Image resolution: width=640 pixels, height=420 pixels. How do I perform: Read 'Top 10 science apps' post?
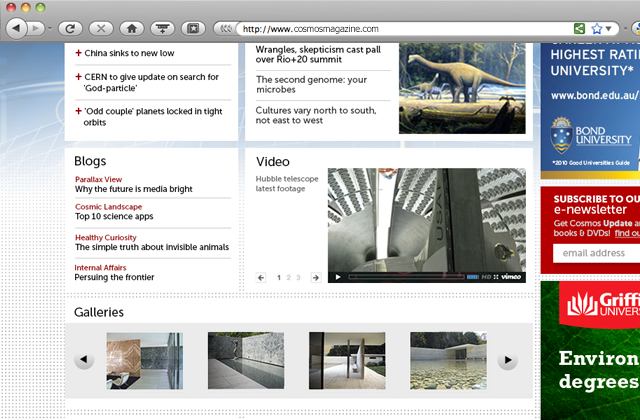click(x=114, y=216)
